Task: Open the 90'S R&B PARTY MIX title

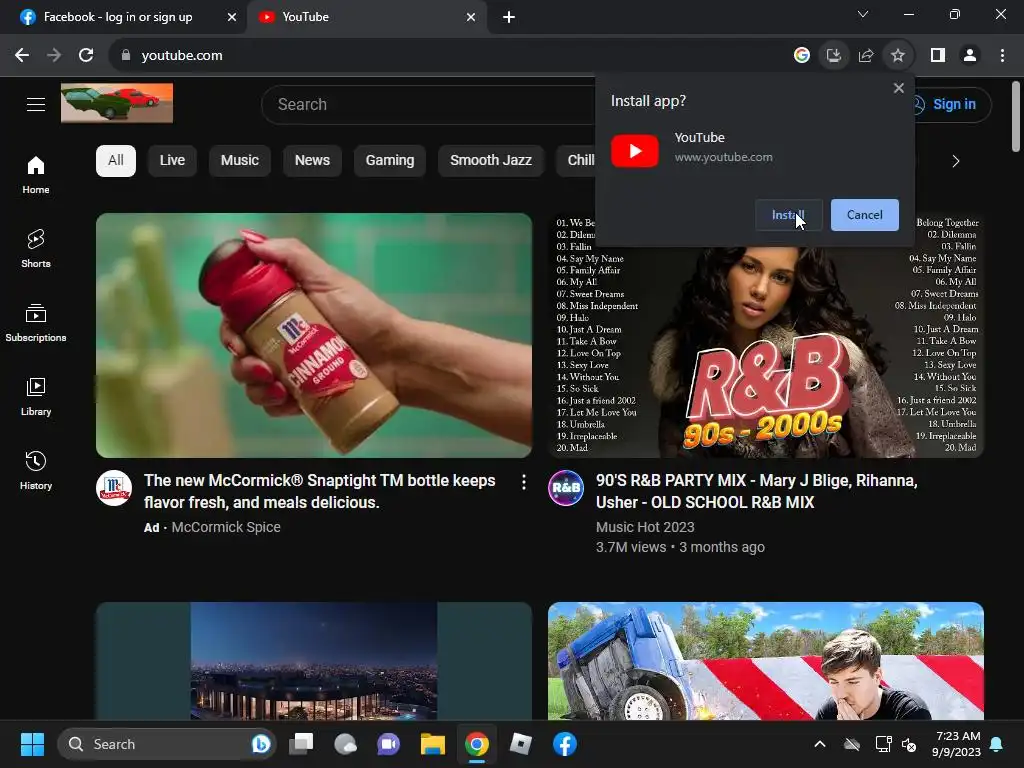Action: pyautogui.click(x=756, y=491)
